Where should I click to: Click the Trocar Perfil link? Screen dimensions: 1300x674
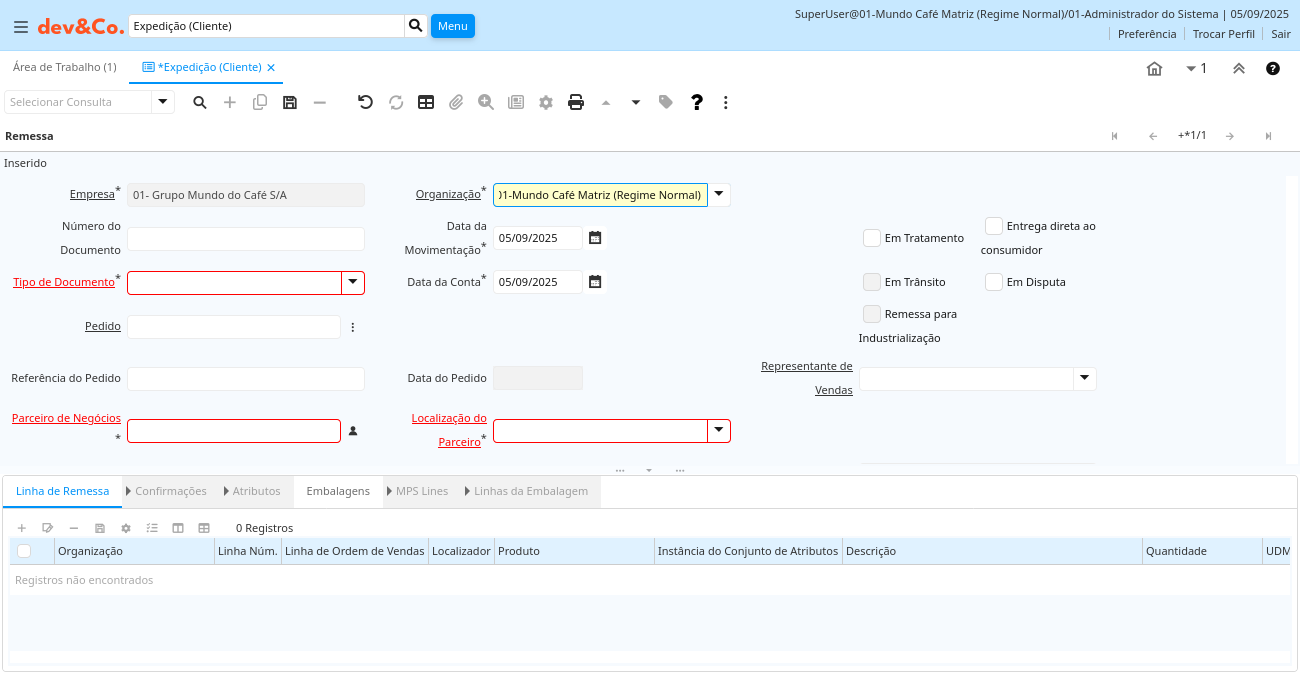point(1223,34)
